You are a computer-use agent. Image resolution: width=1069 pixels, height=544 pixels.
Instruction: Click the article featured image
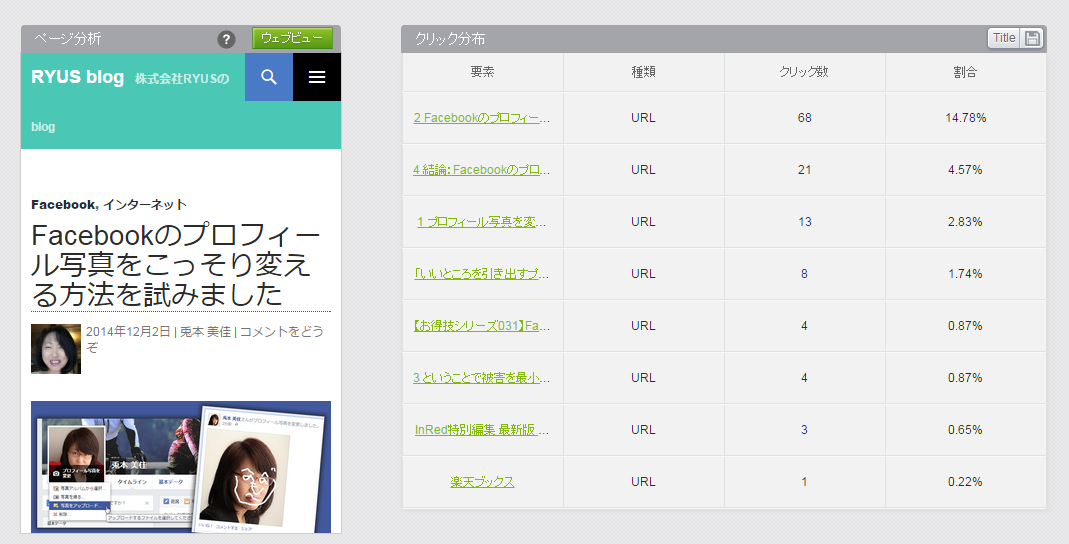181,467
